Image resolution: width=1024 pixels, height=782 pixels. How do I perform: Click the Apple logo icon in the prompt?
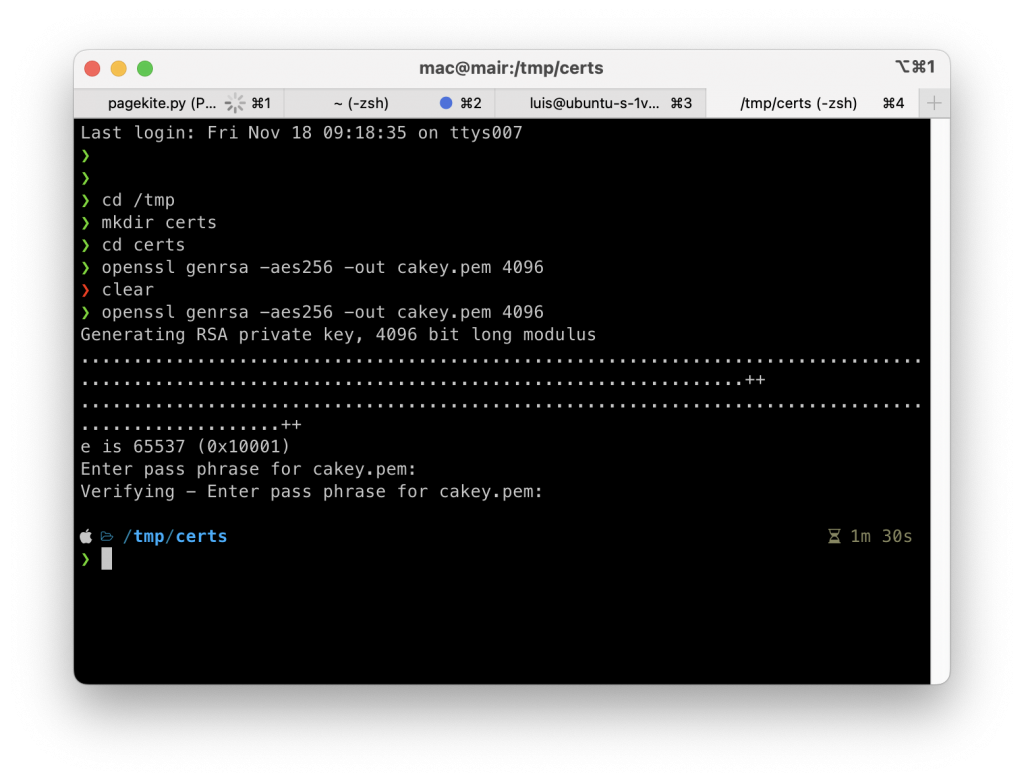(86, 536)
